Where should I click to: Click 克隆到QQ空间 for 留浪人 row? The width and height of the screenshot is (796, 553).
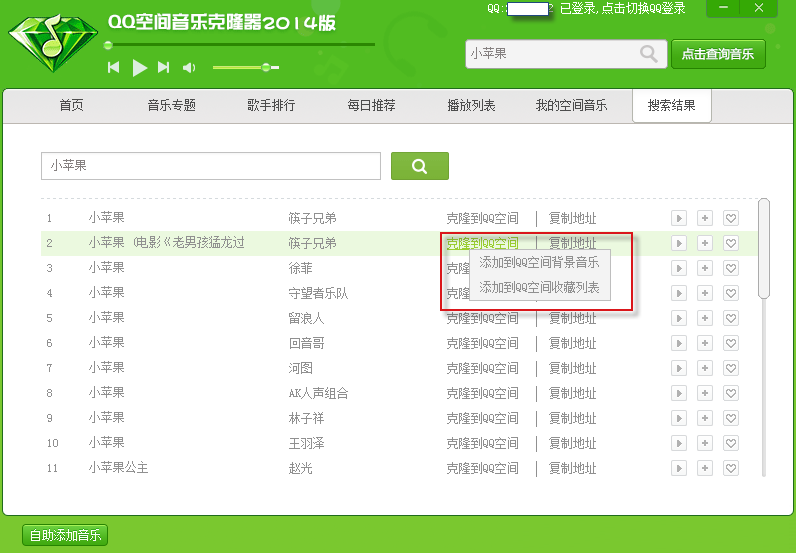[x=482, y=318]
